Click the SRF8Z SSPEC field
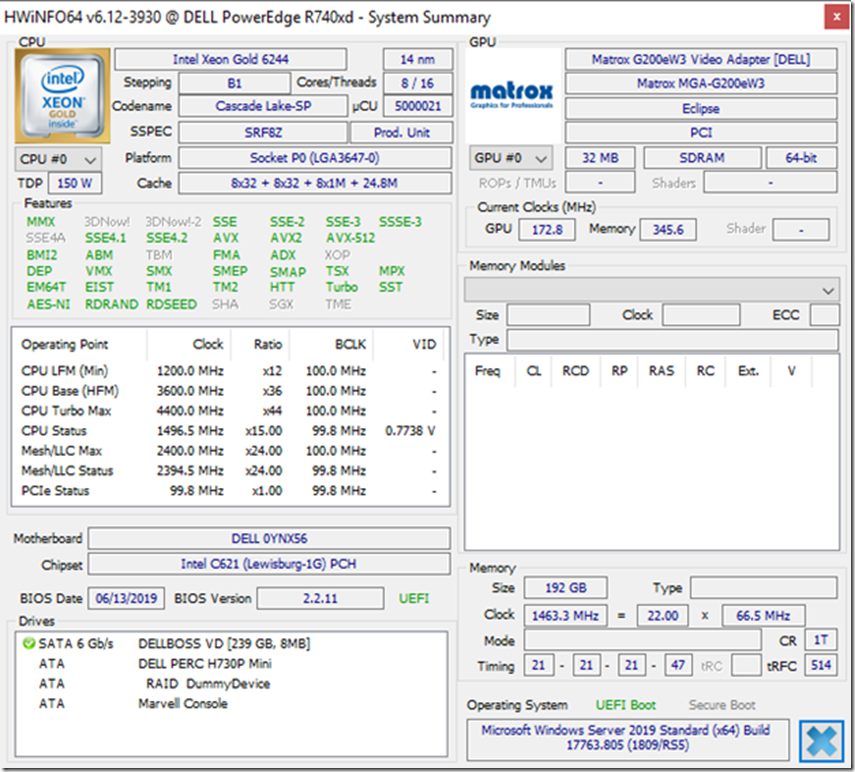 click(263, 132)
